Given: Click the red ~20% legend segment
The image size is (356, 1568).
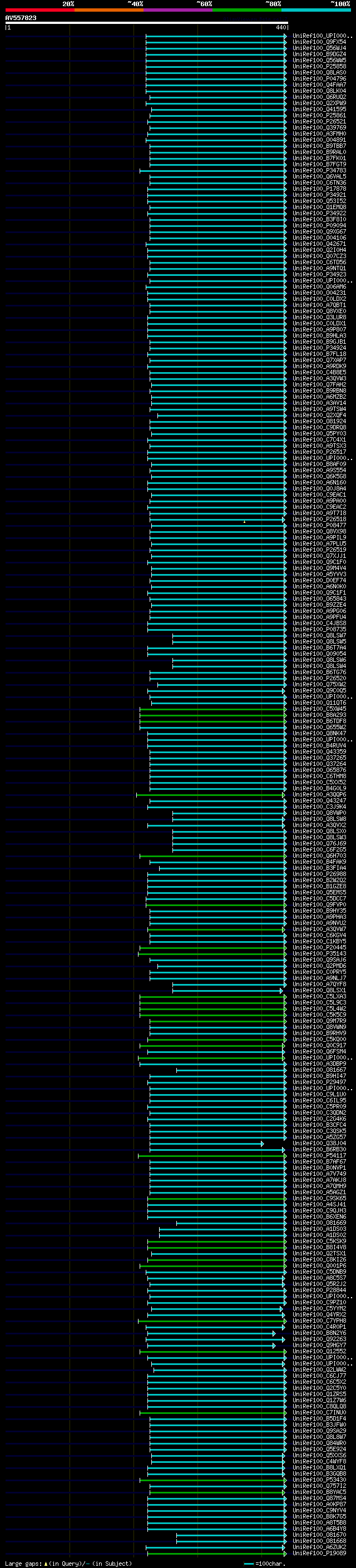Looking at the screenshot, I should pyautogui.click(x=39, y=11).
